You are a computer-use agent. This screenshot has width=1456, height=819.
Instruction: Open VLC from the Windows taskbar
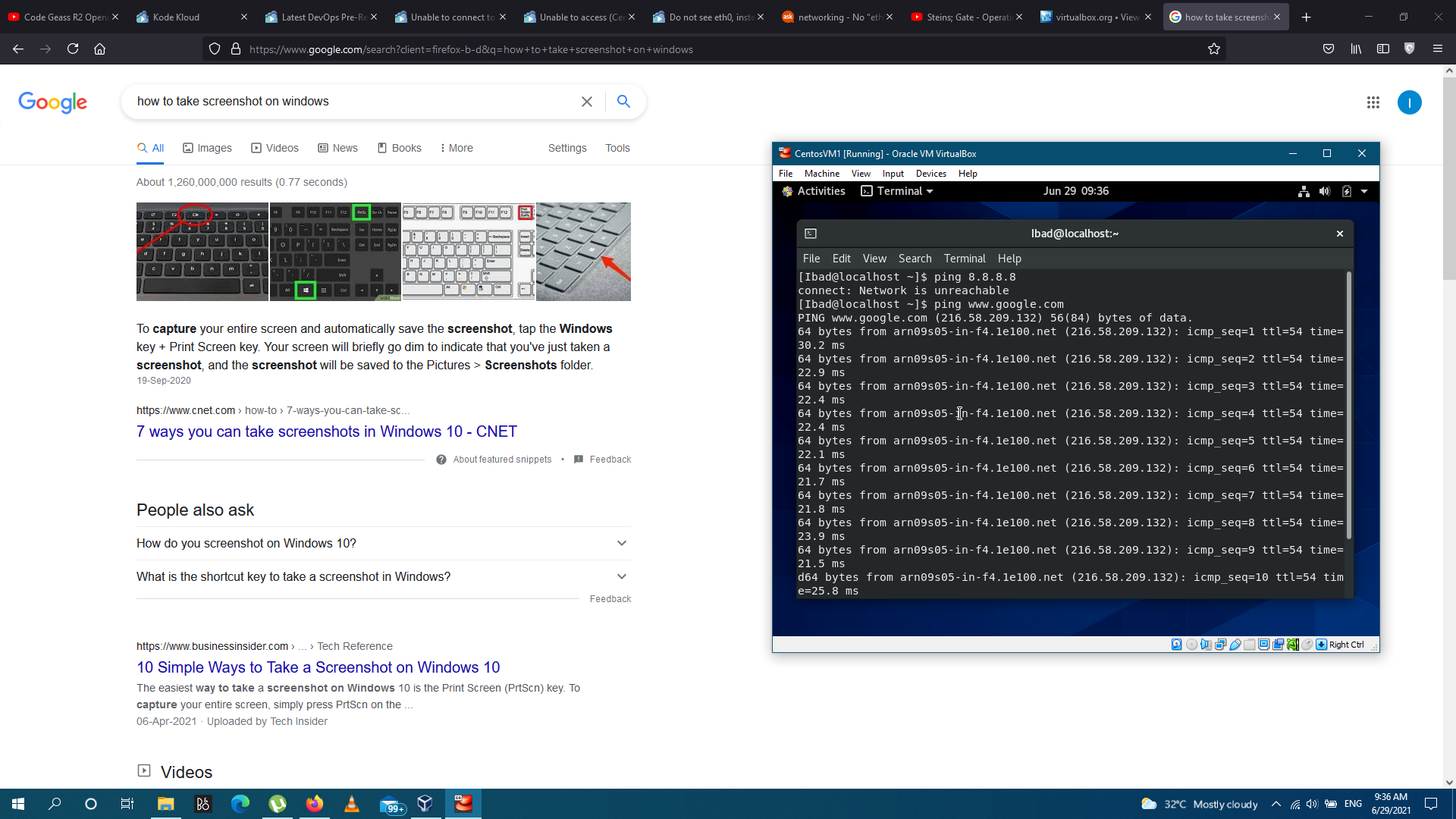point(351,804)
